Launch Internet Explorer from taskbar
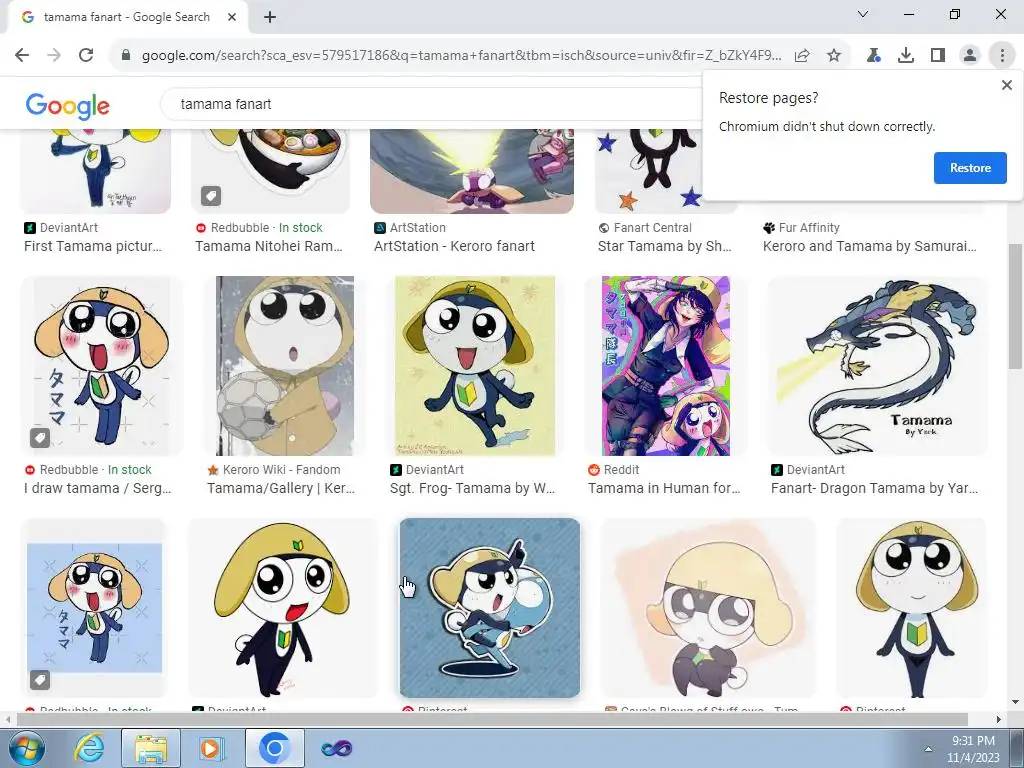1024x768 pixels. (89, 748)
